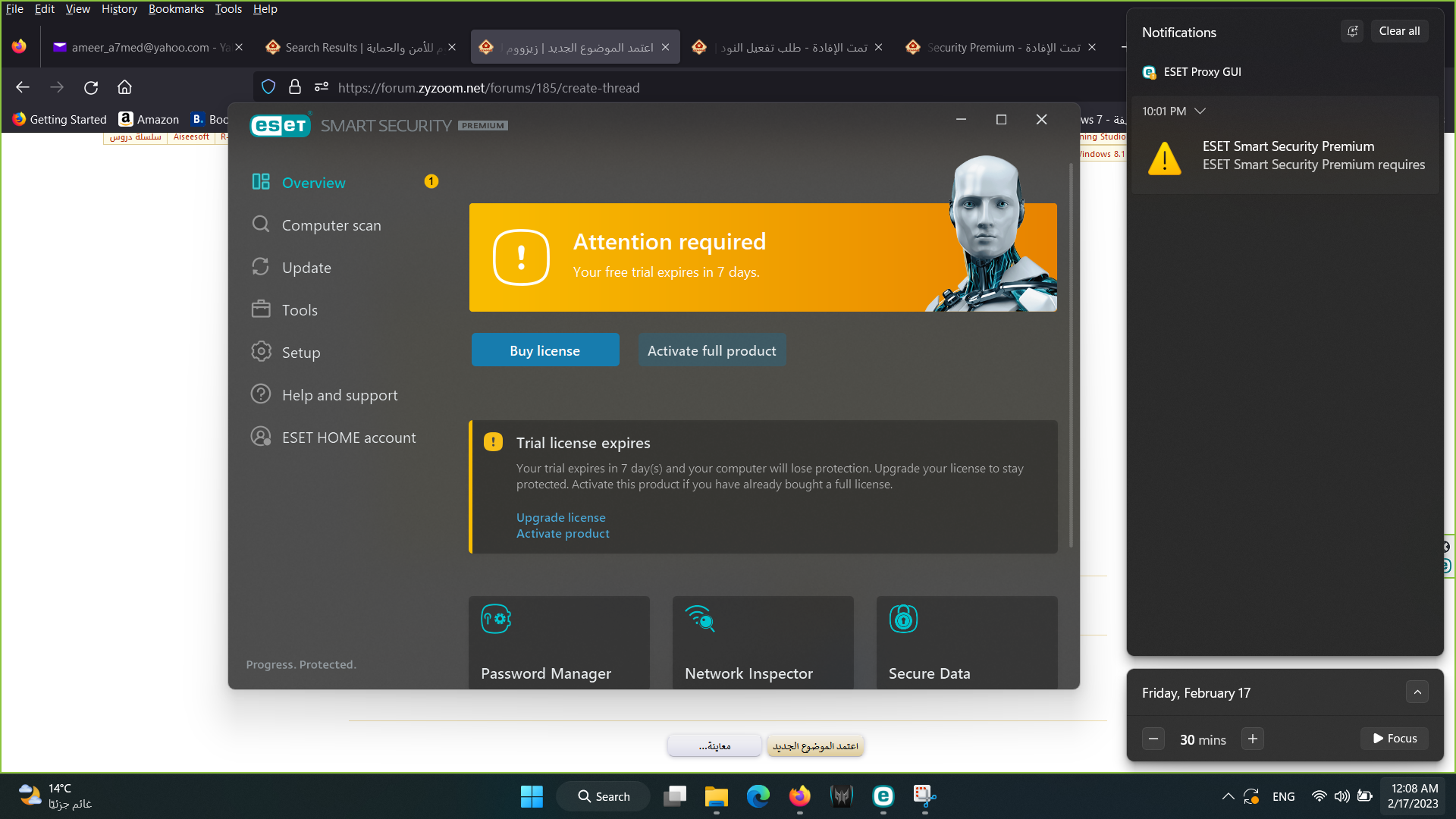
Task: Open File Explorer from the taskbar
Action: [x=717, y=796]
